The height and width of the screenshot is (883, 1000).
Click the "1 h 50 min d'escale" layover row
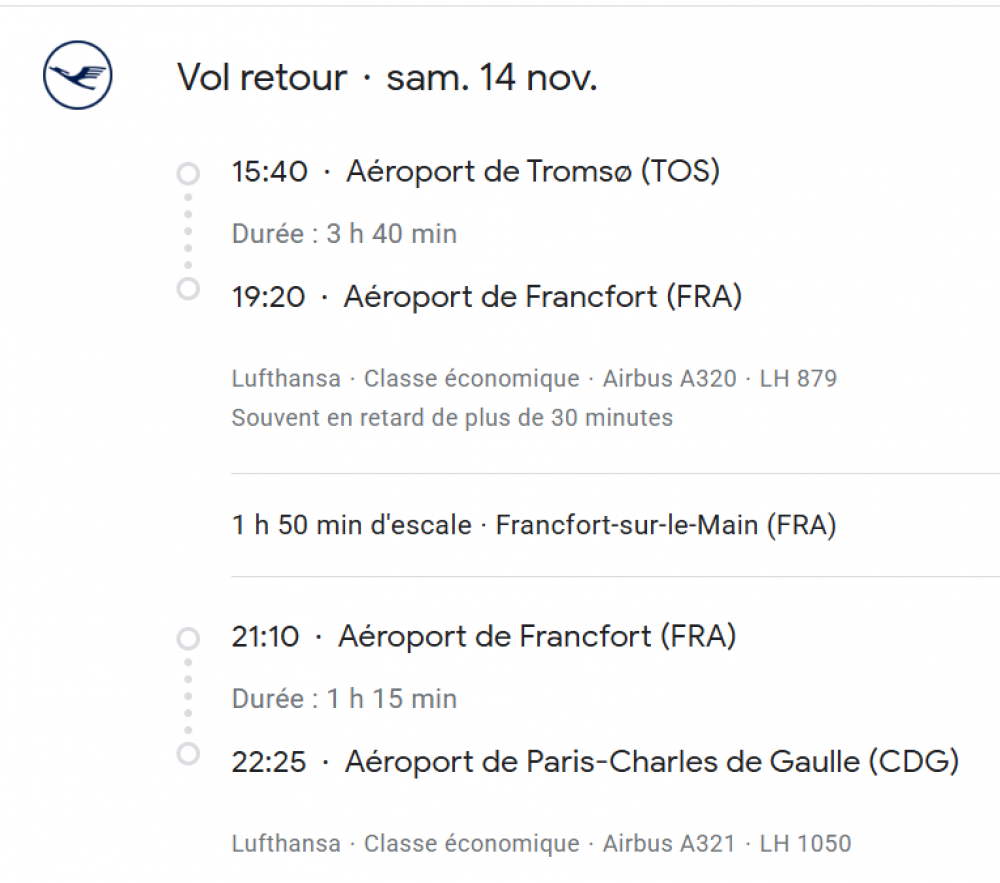click(x=351, y=525)
